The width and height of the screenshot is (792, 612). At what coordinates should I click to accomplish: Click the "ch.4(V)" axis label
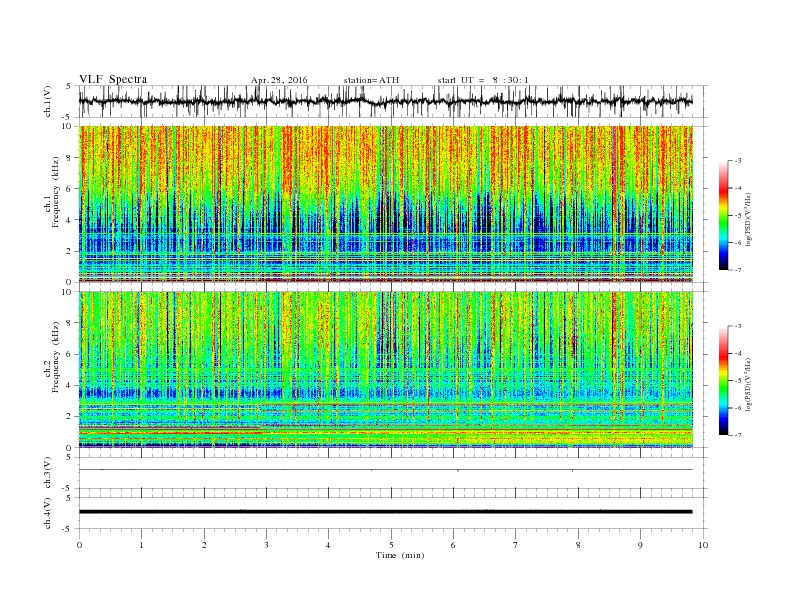click(48, 513)
